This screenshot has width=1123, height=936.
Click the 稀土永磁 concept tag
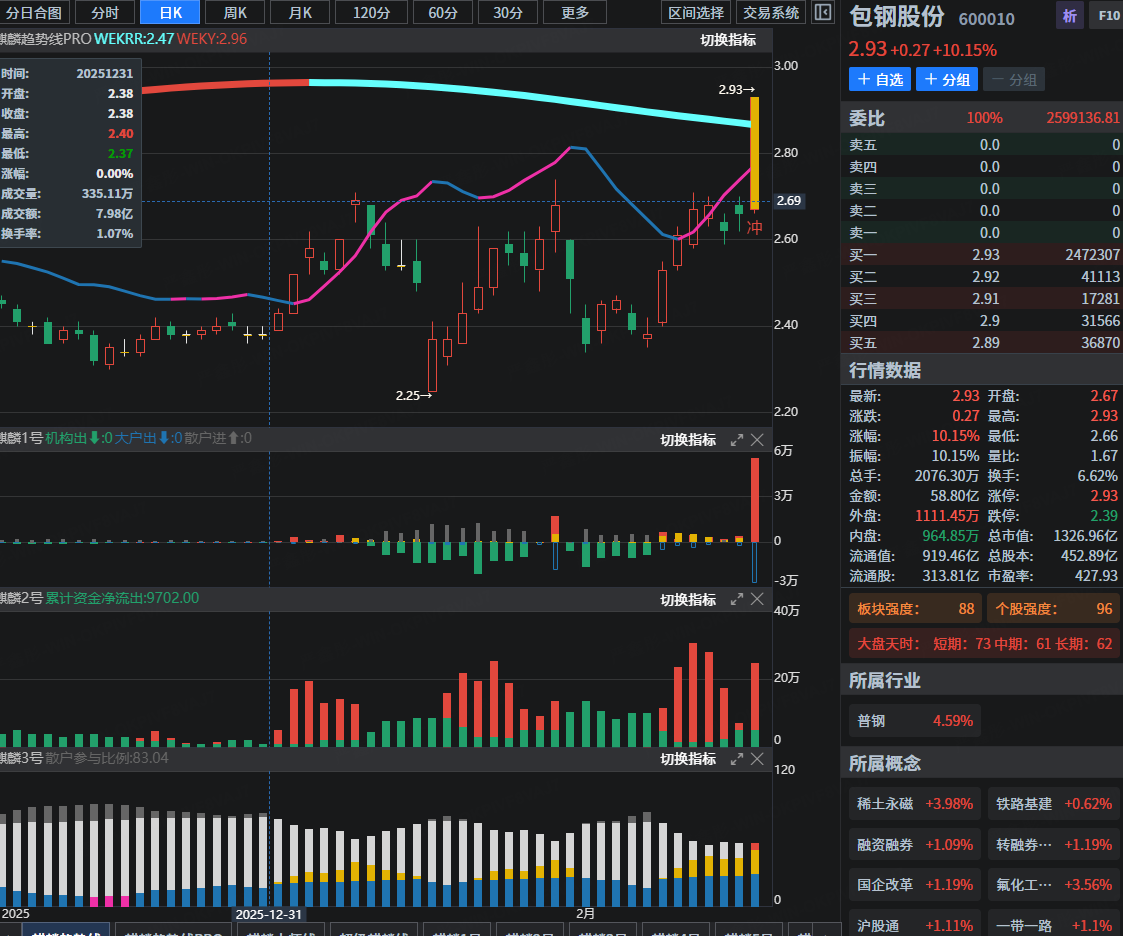914,804
